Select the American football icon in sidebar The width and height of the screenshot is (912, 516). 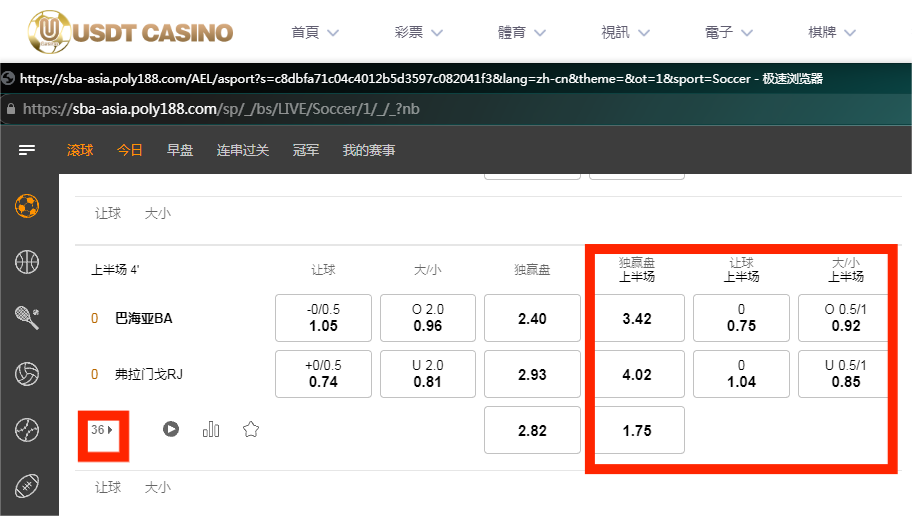coord(27,486)
